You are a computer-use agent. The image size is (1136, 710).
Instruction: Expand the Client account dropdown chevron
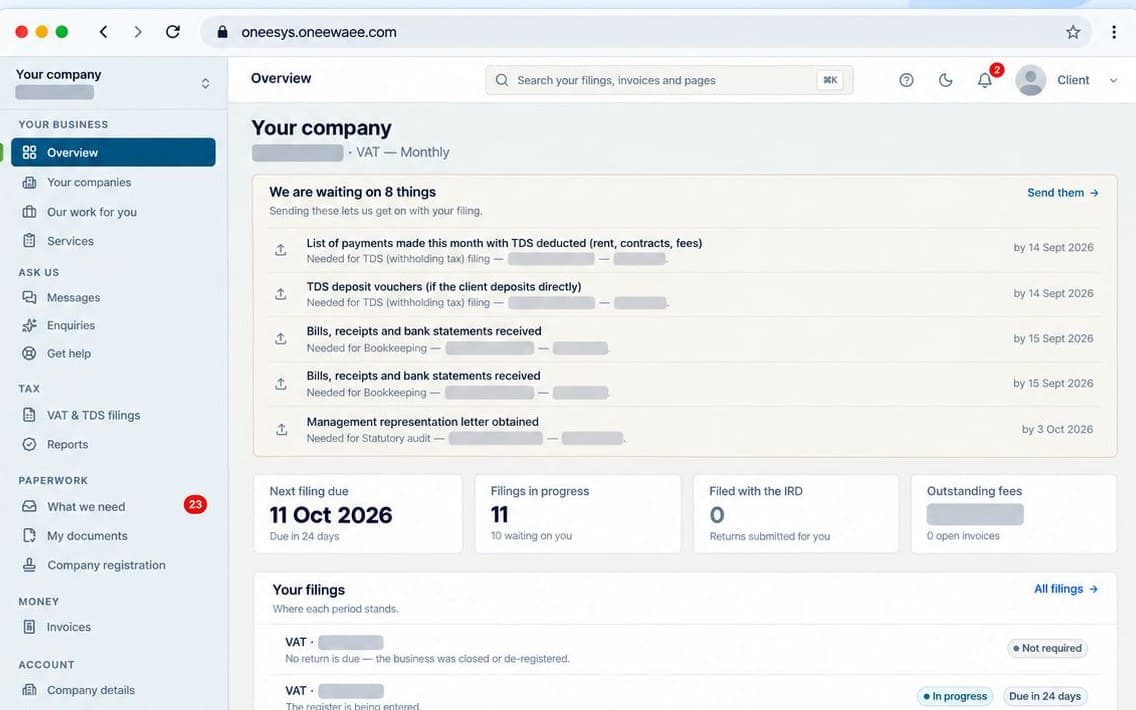click(x=1114, y=80)
